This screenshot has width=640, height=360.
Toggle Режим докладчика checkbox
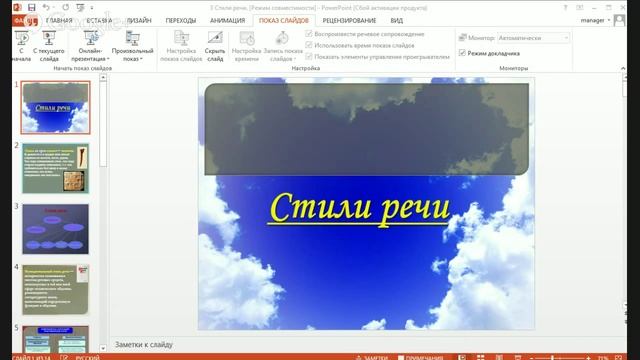(x=462, y=53)
